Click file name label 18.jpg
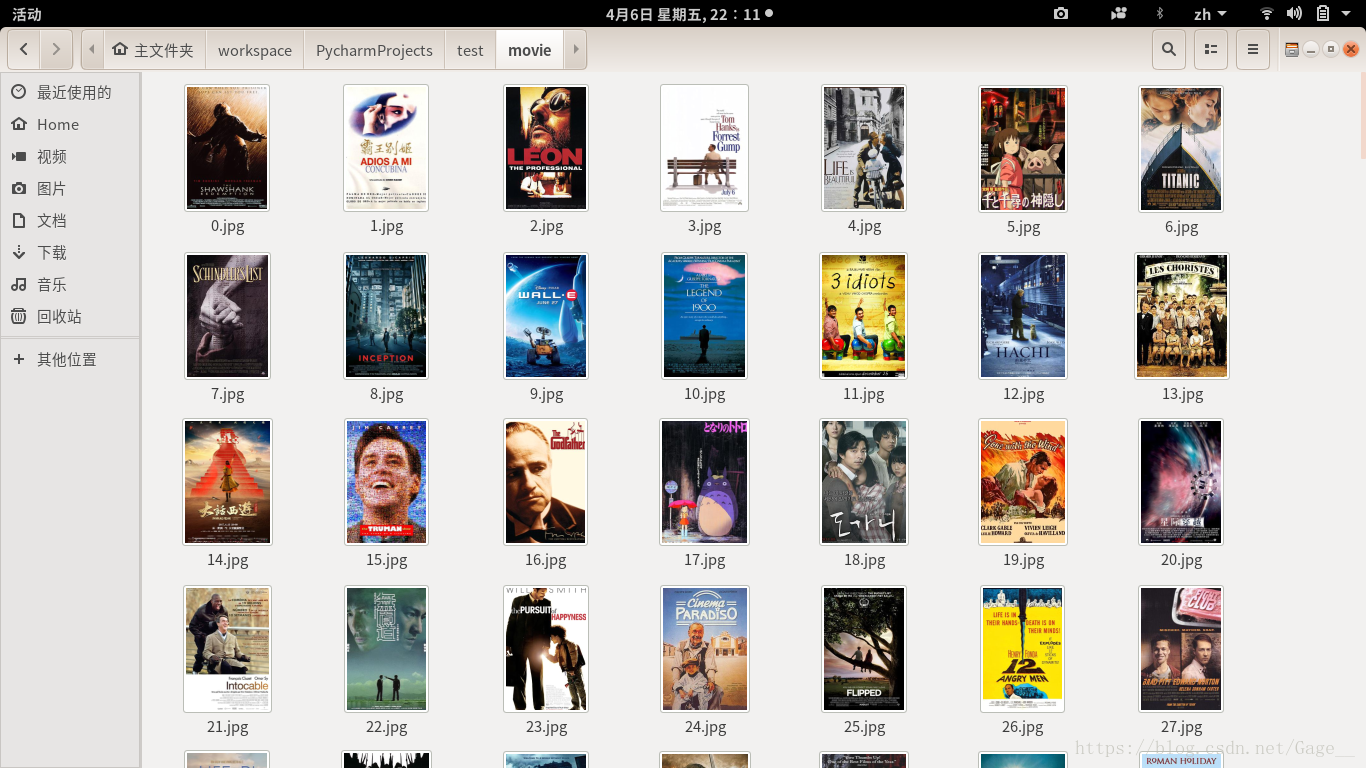The image size is (1366, 768). 864,560
